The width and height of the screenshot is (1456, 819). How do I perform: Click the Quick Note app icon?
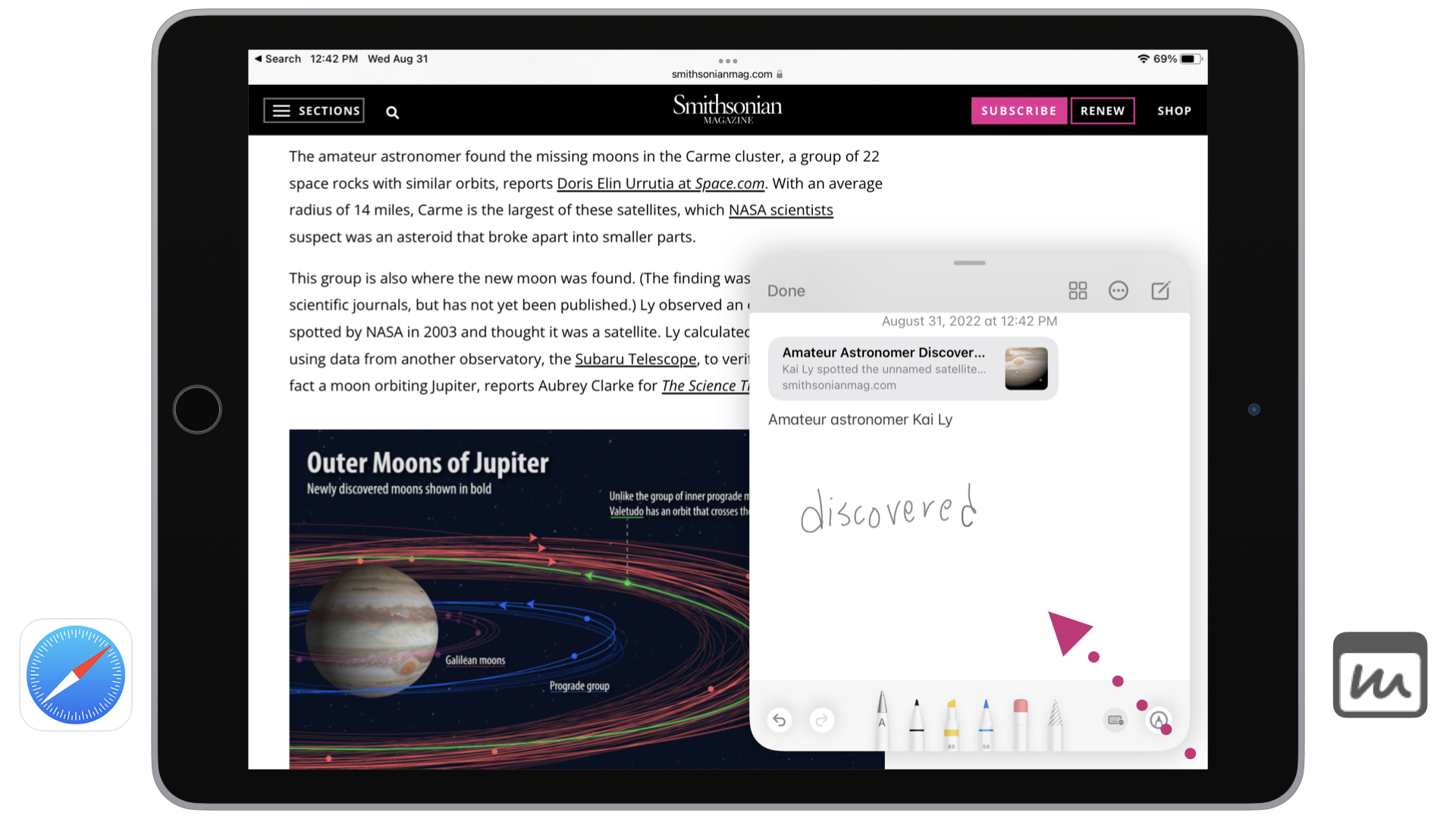tap(1380, 675)
